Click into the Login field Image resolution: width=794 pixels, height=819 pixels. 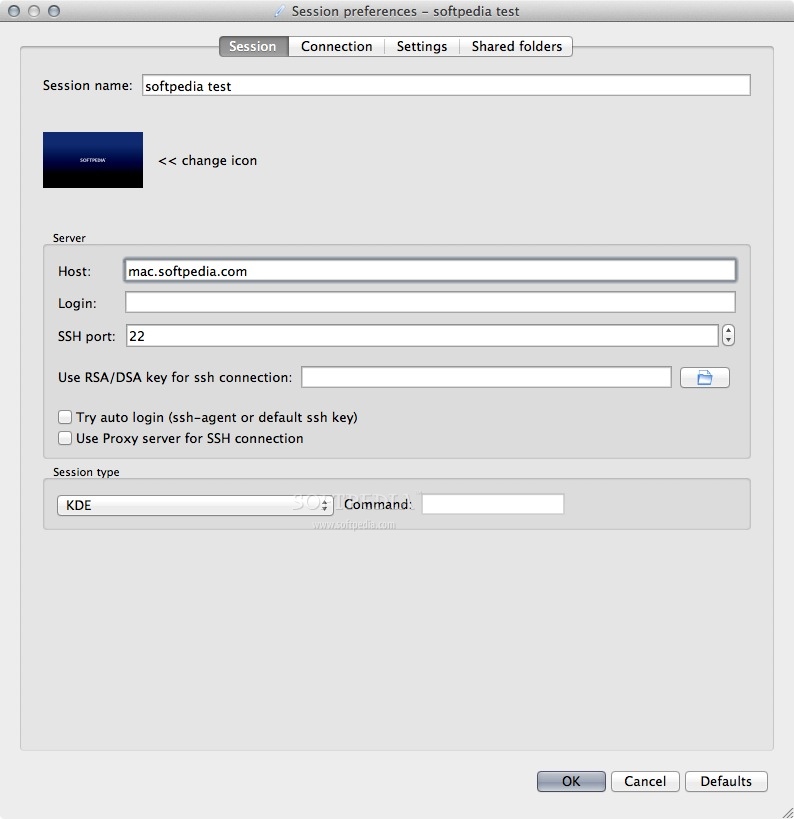point(430,302)
